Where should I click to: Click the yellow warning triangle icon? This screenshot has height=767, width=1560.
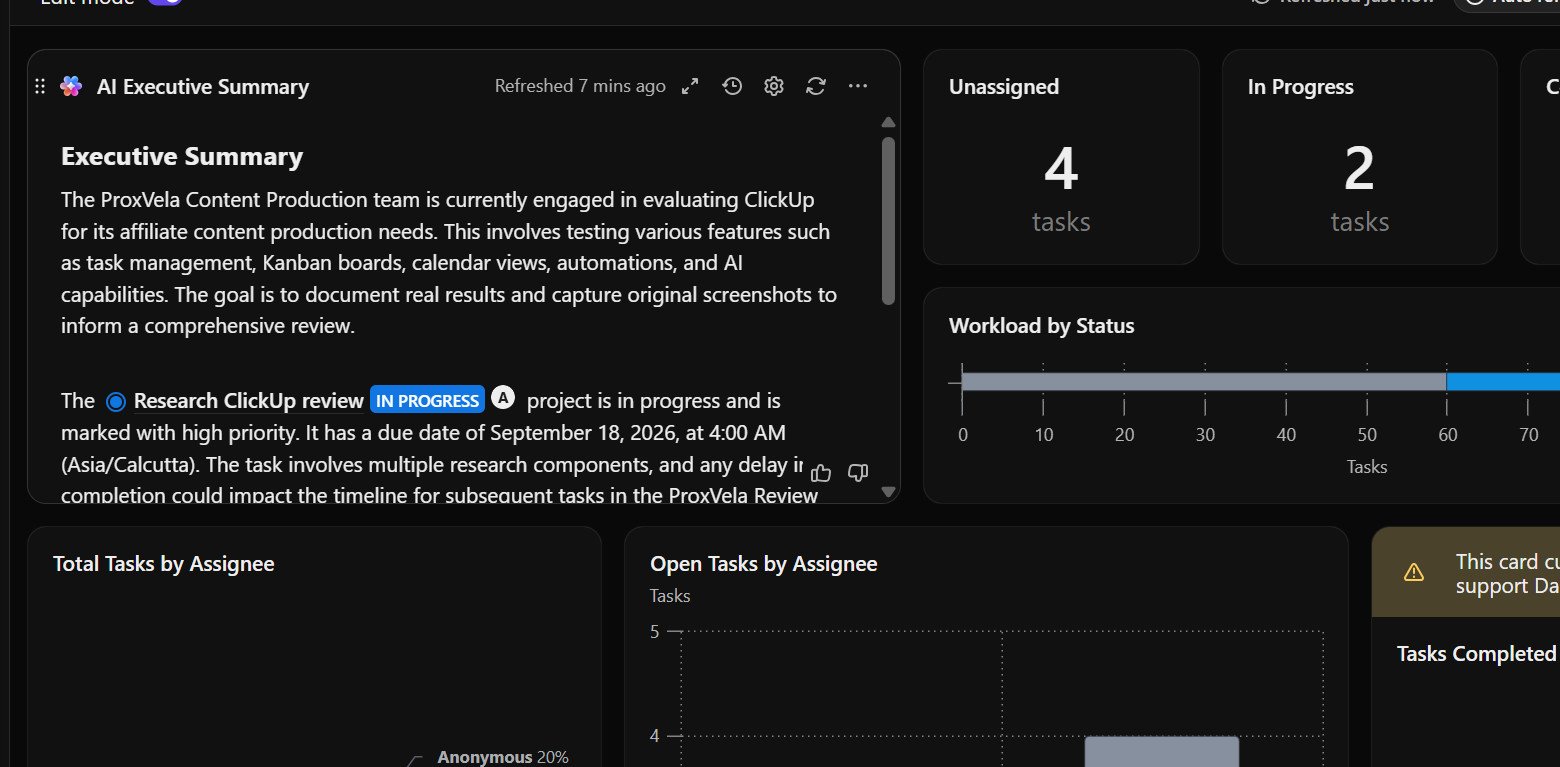tap(1413, 572)
